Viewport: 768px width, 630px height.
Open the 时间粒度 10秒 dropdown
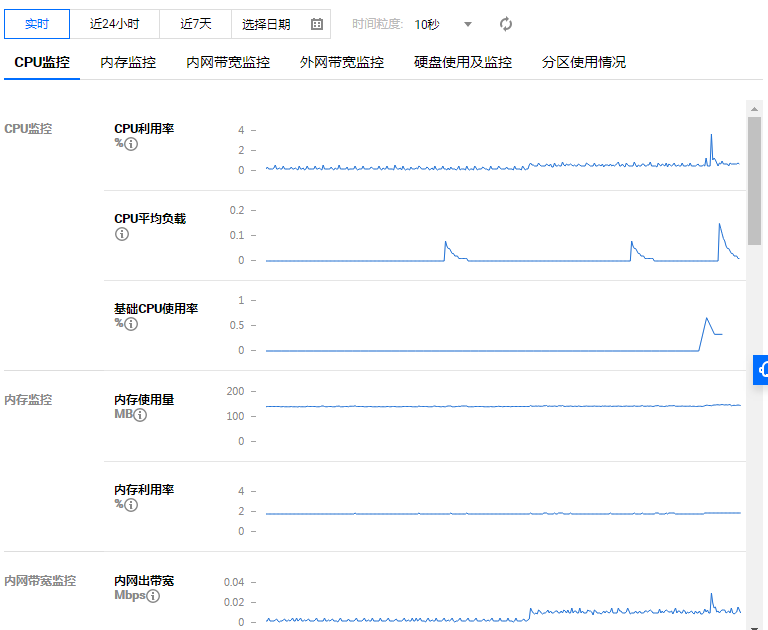tap(443, 24)
